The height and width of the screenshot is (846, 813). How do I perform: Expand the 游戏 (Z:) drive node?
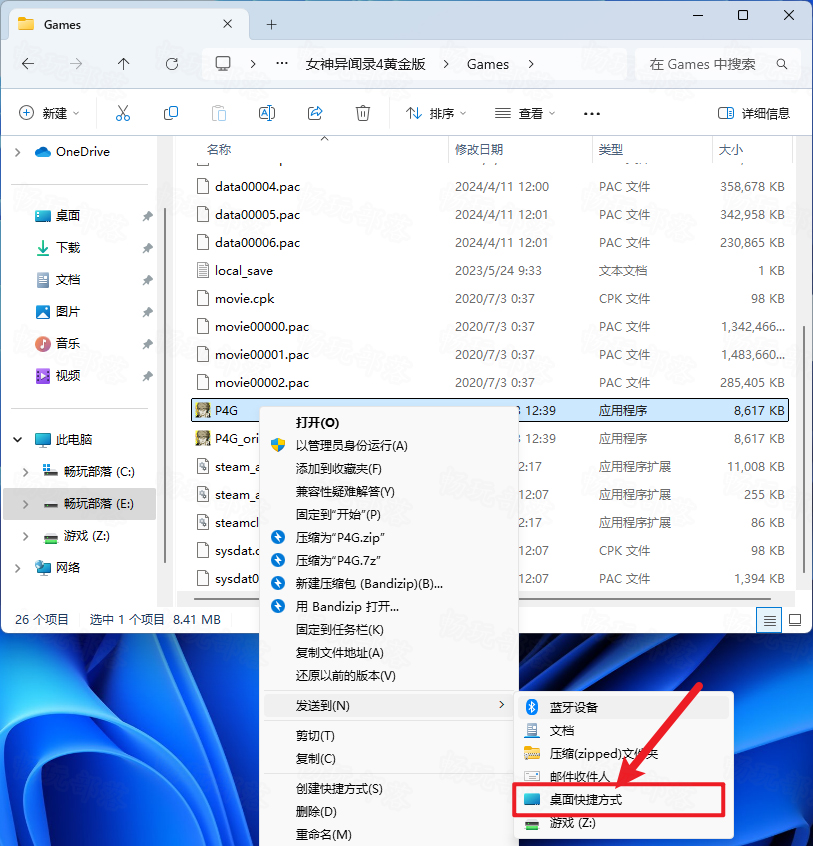25,536
